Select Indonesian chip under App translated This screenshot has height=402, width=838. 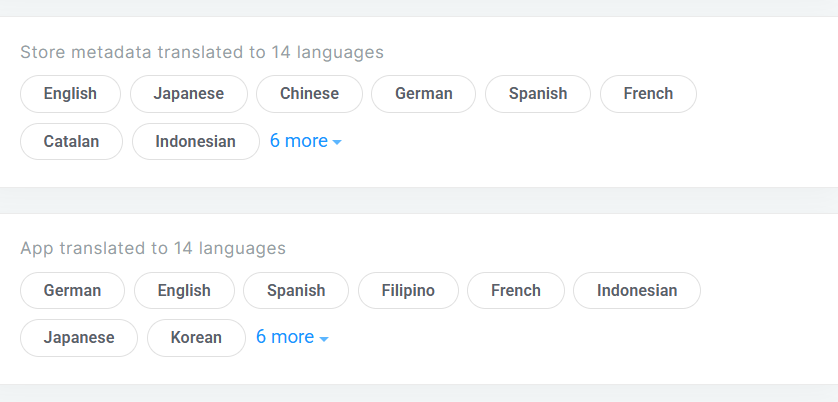coord(637,291)
